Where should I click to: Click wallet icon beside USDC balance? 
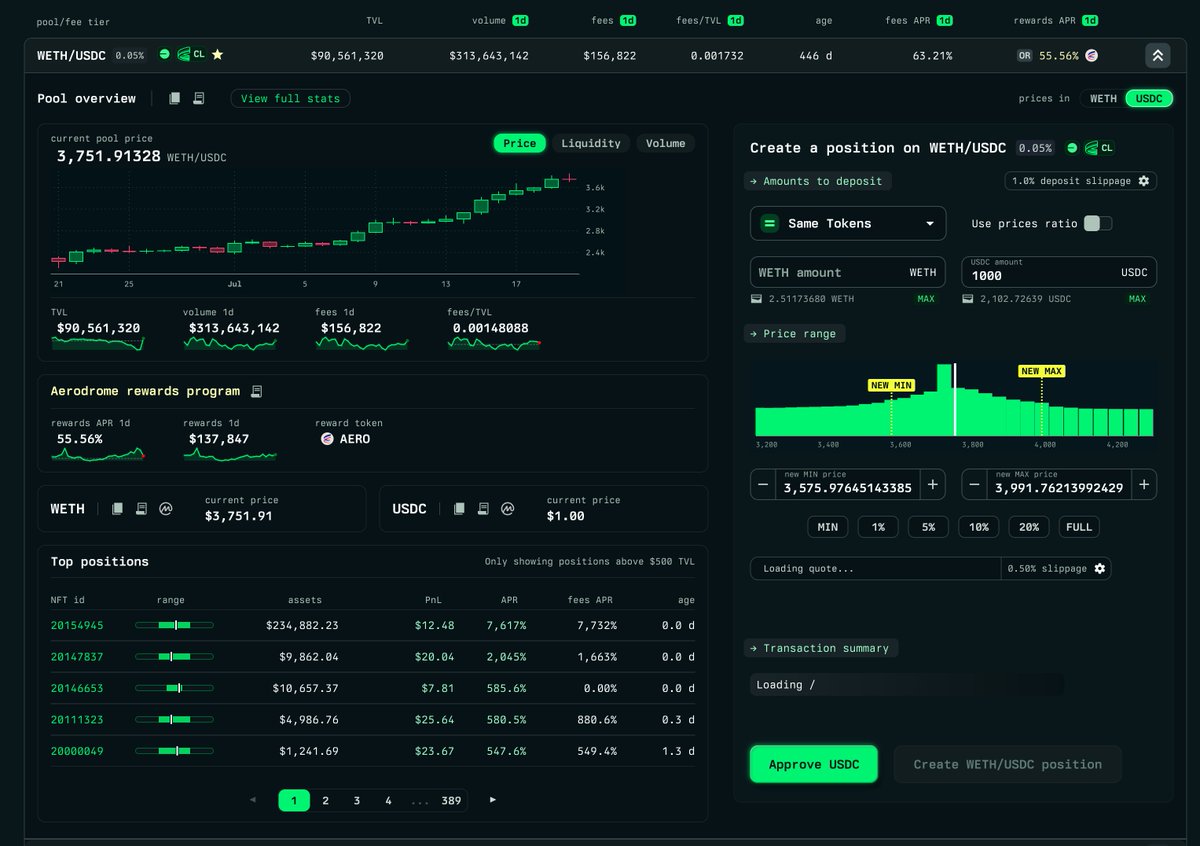coord(968,299)
